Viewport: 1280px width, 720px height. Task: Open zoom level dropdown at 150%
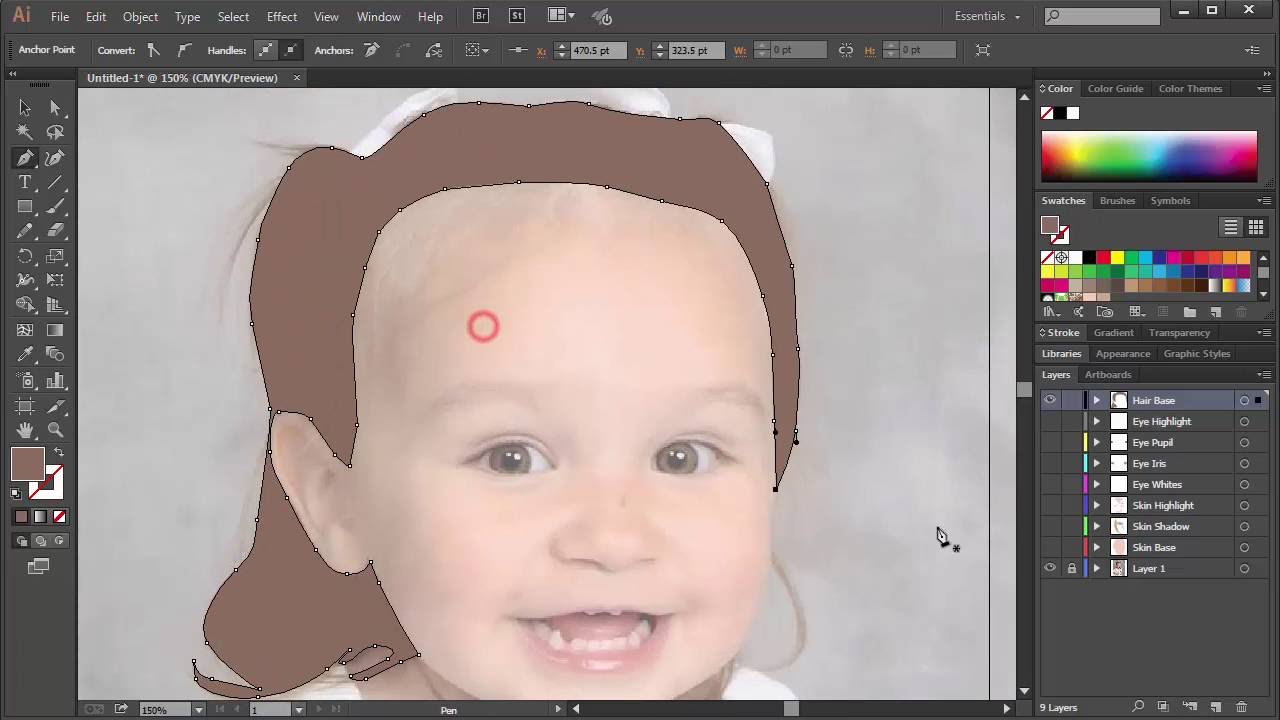click(x=198, y=709)
